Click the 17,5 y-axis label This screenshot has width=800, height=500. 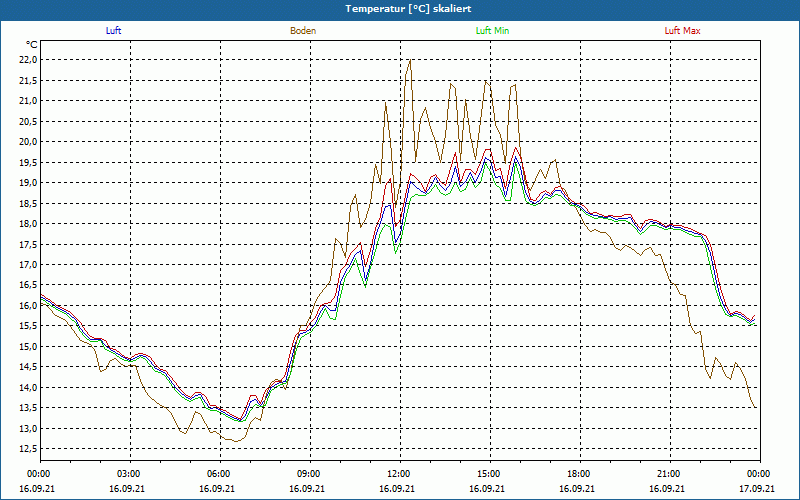coord(30,244)
